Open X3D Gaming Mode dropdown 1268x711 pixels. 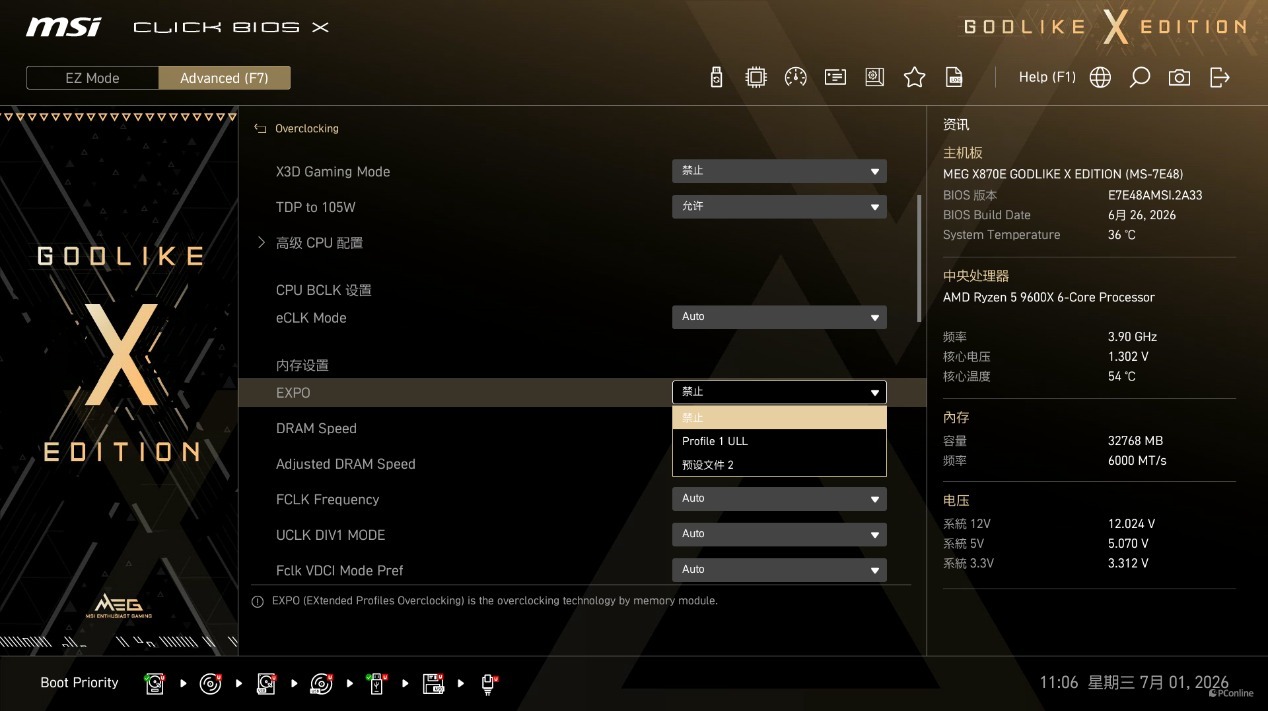coord(779,171)
